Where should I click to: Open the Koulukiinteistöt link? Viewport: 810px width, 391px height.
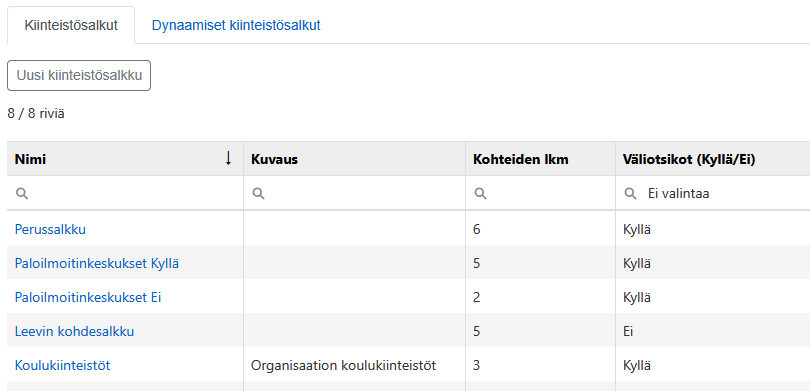(63, 365)
